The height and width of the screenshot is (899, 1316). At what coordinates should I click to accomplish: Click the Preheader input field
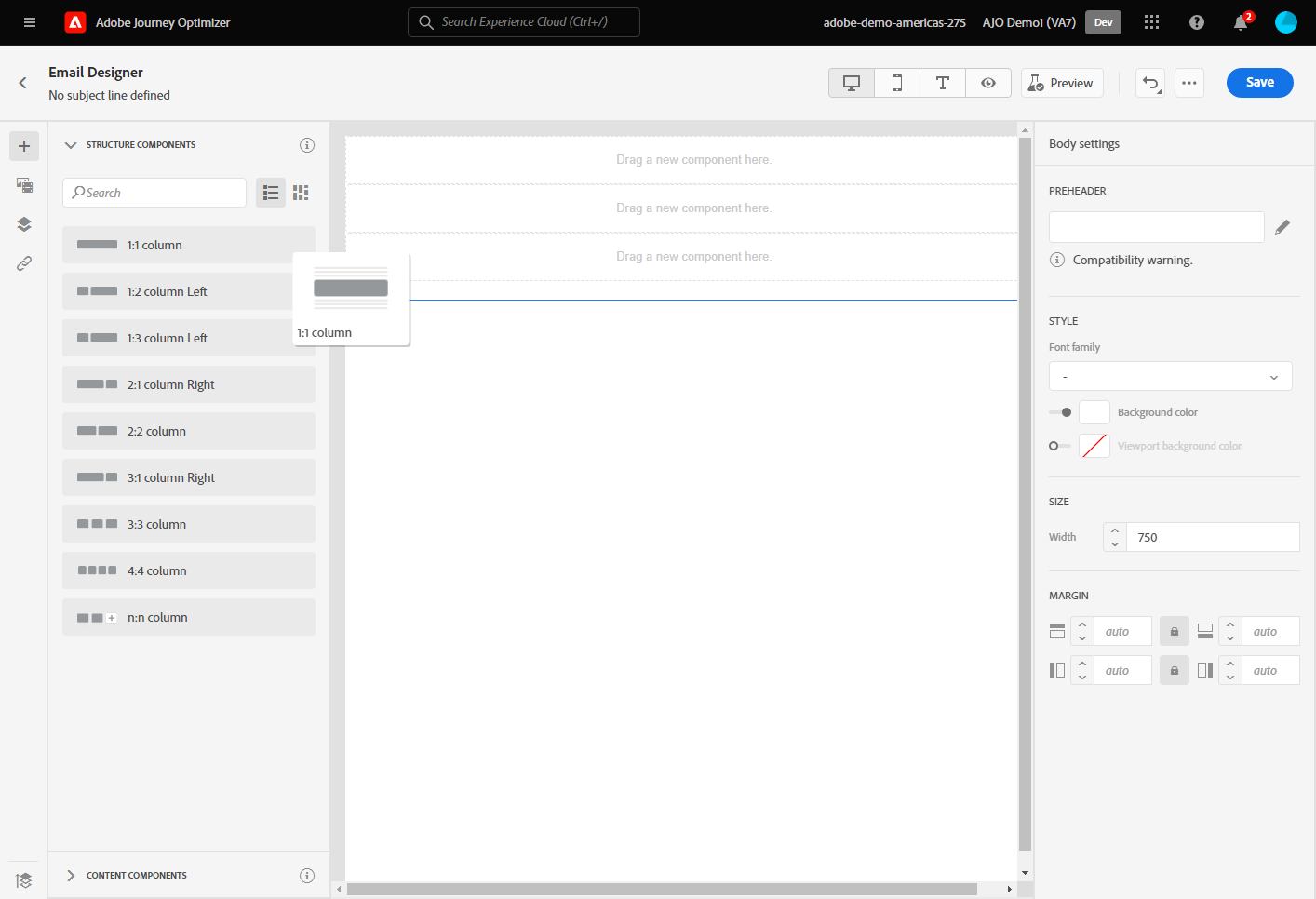1156,227
